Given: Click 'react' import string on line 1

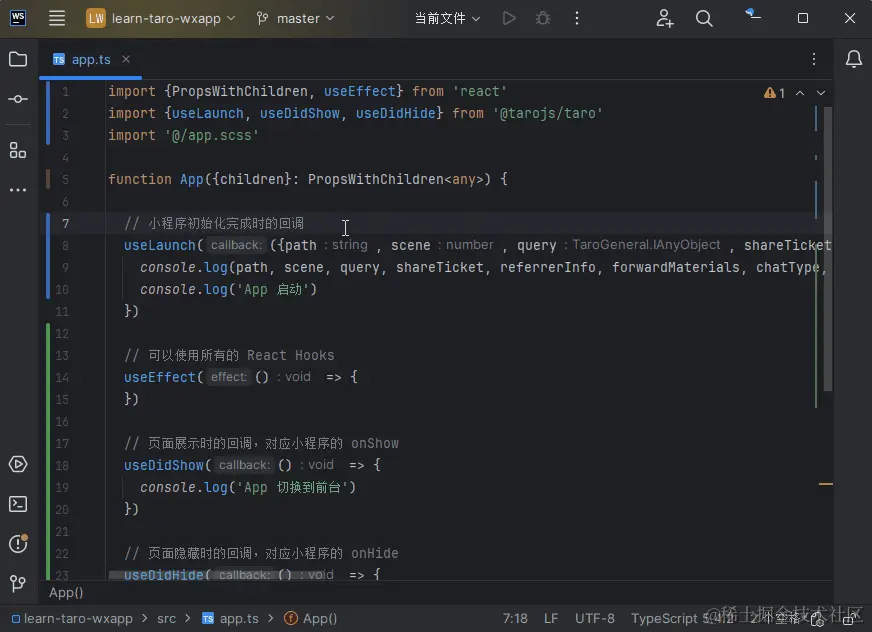Looking at the screenshot, I should tap(479, 91).
